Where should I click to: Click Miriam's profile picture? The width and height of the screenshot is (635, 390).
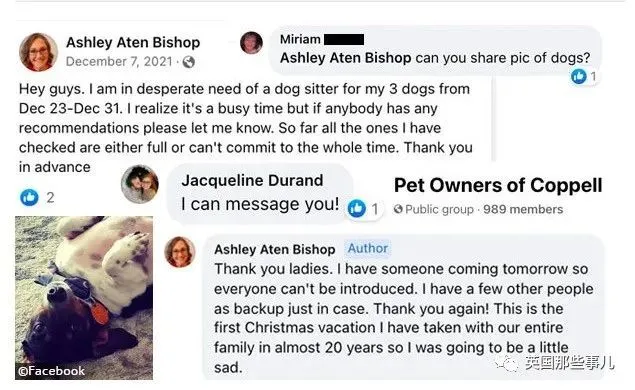point(251,43)
